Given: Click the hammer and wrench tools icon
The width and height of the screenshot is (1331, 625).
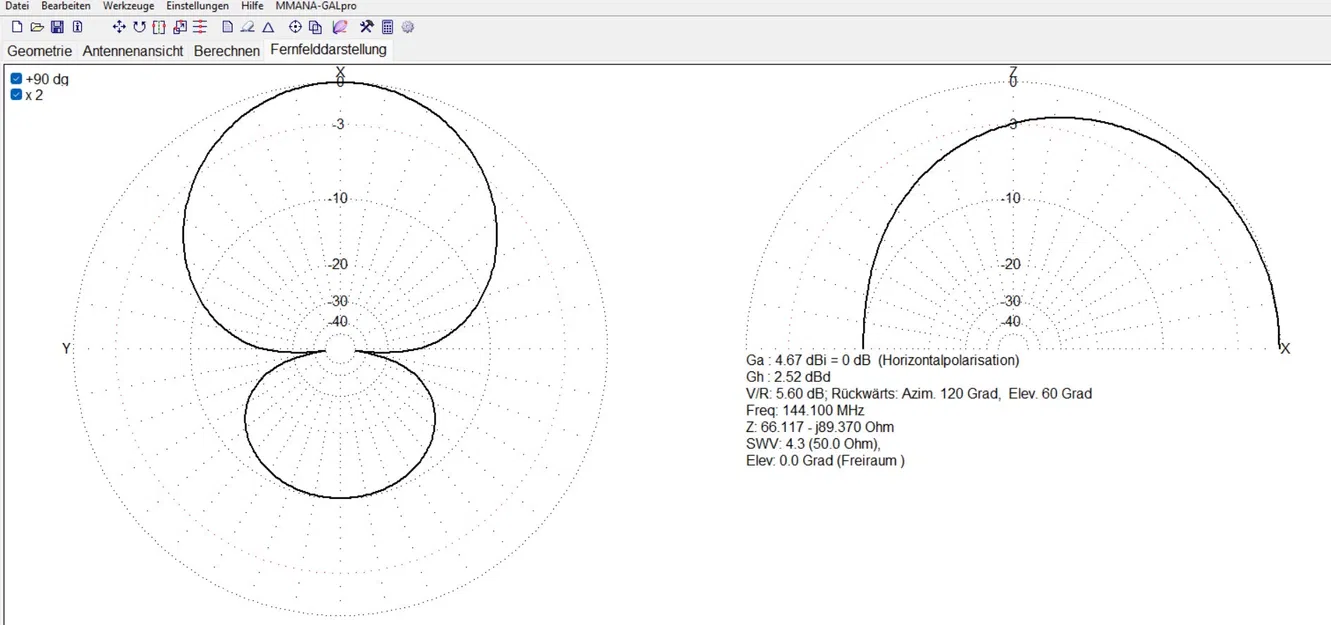Looking at the screenshot, I should click(367, 27).
